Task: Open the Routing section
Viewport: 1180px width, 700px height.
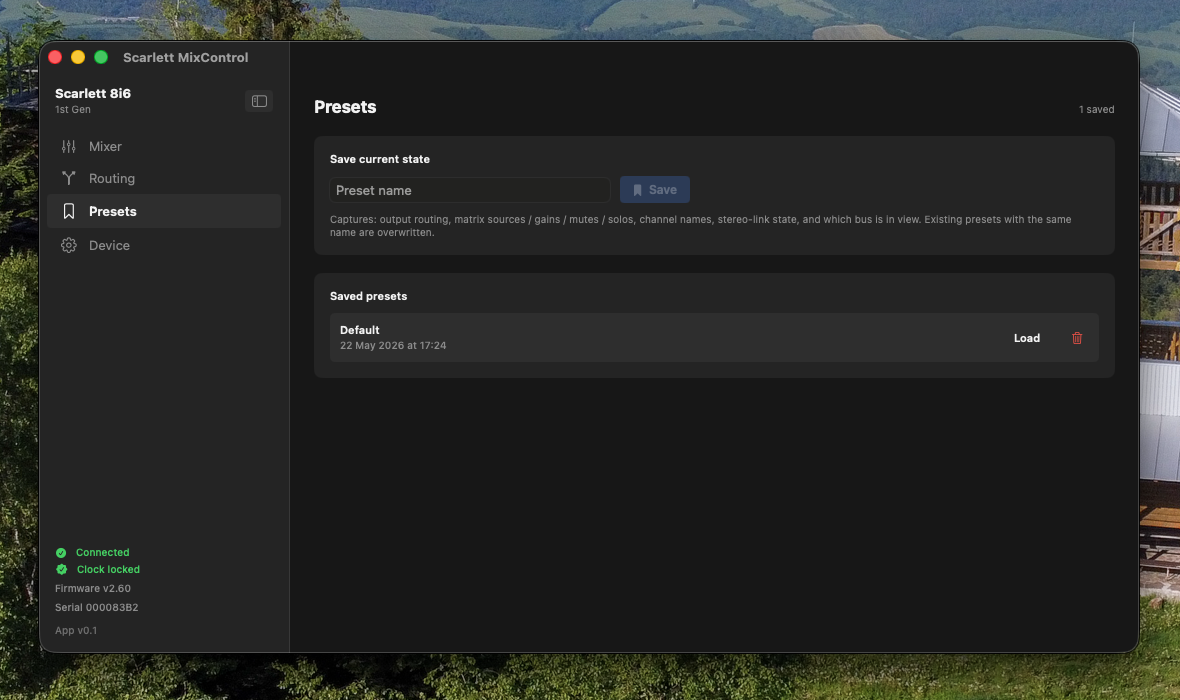Action: point(164,178)
